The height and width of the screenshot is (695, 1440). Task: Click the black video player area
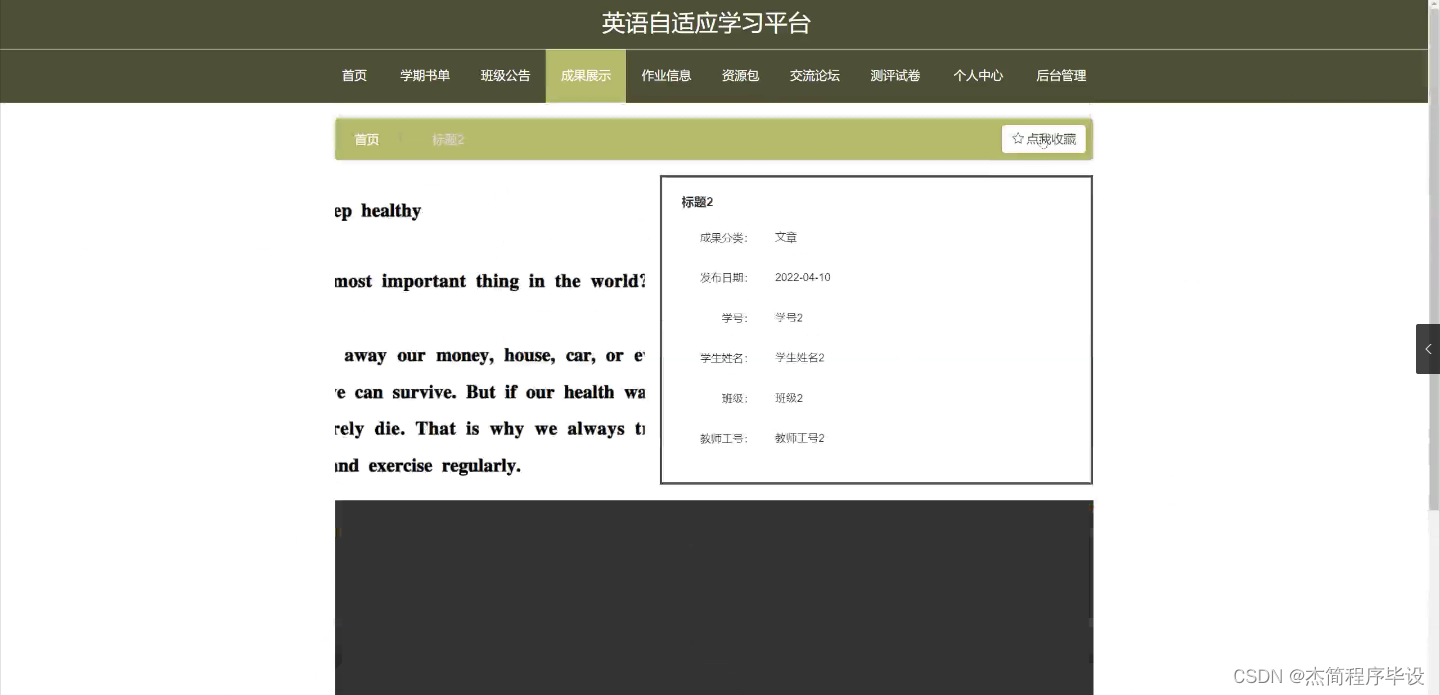coord(714,597)
